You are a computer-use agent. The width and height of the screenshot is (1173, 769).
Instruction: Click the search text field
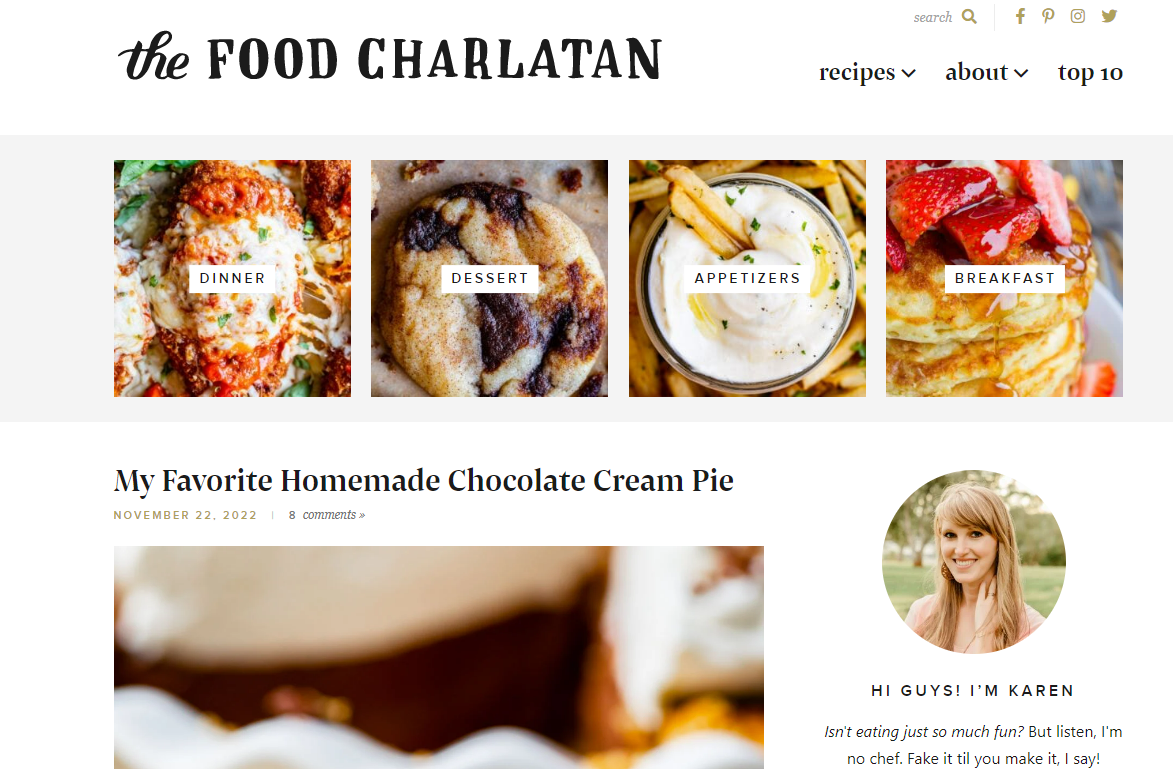coord(933,17)
